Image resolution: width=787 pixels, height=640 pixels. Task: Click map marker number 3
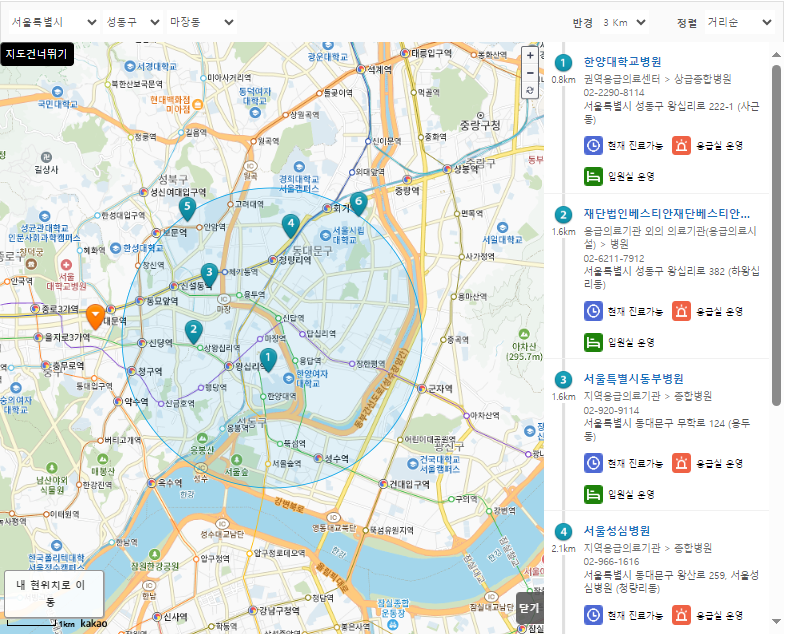tap(209, 275)
